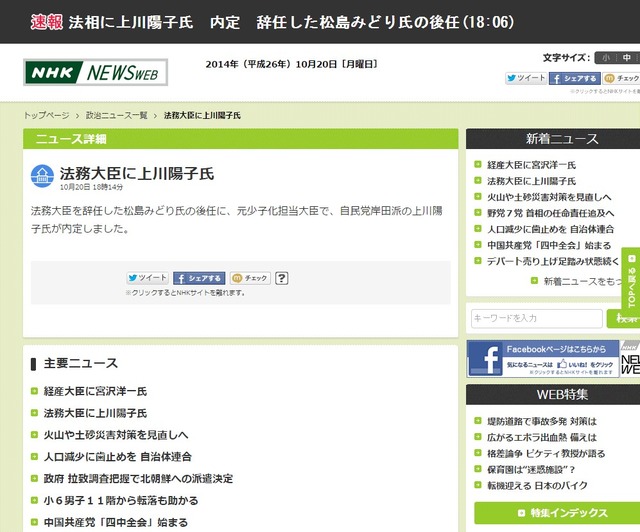Open 新着ニュース 中国共産党「四中全会」始まる
This screenshot has width=640, height=532.
[x=549, y=245]
